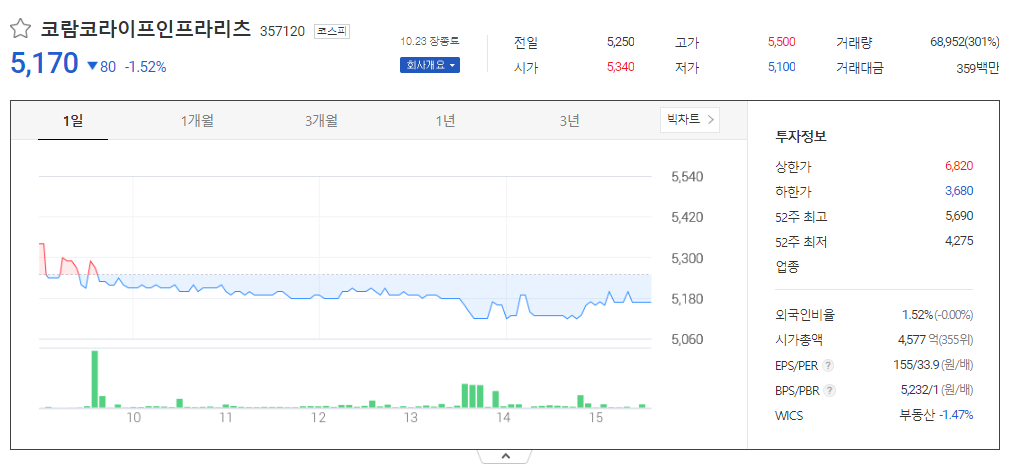Screen dimensions: 1019x471
Task: Click the tallest green volume bar
Action: [94, 379]
